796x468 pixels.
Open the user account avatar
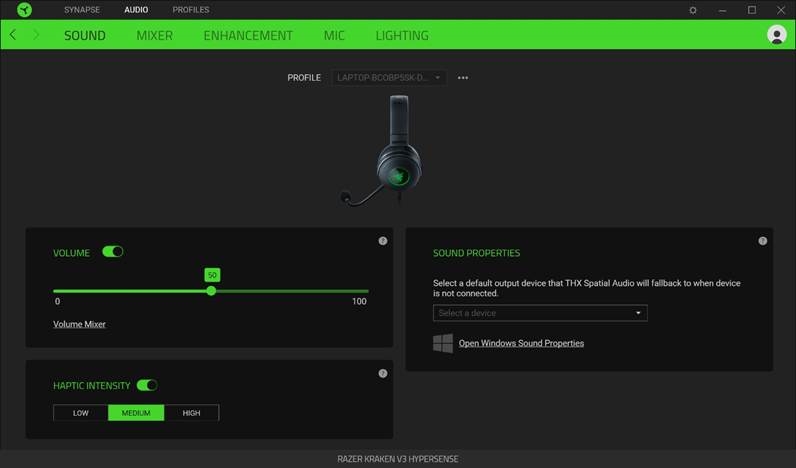[777, 35]
